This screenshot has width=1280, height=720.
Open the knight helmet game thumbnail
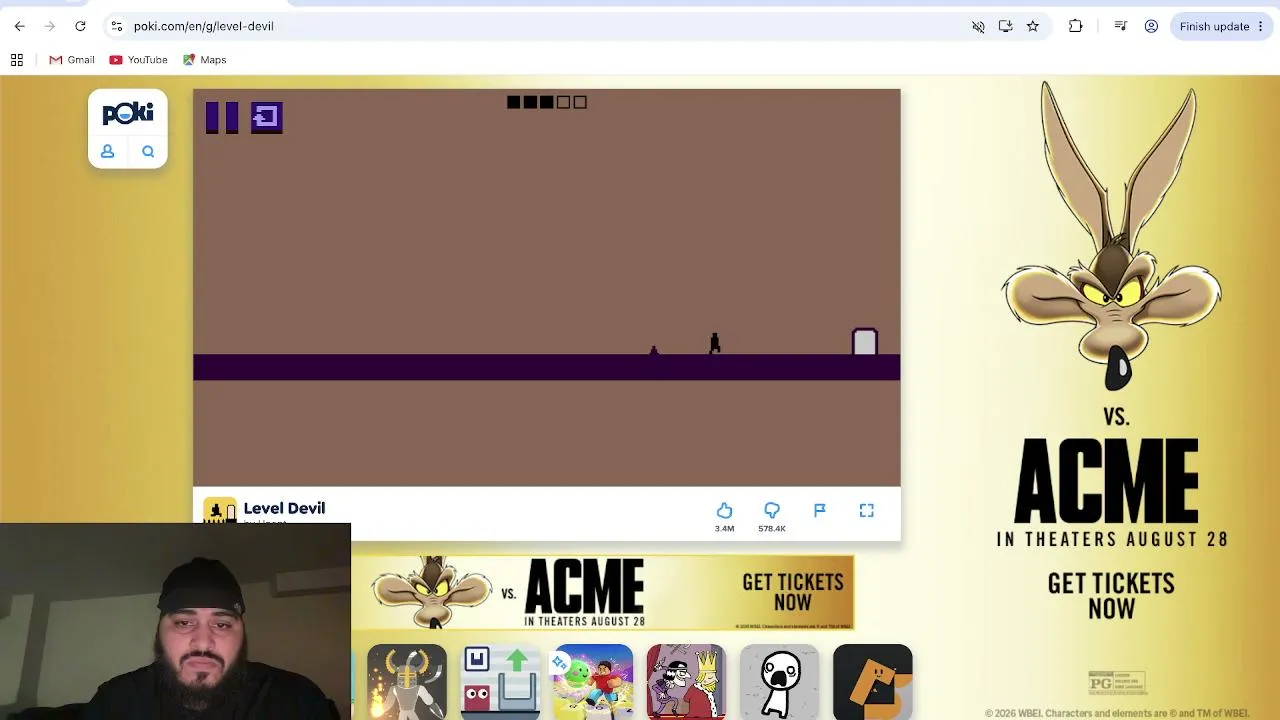coord(407,682)
